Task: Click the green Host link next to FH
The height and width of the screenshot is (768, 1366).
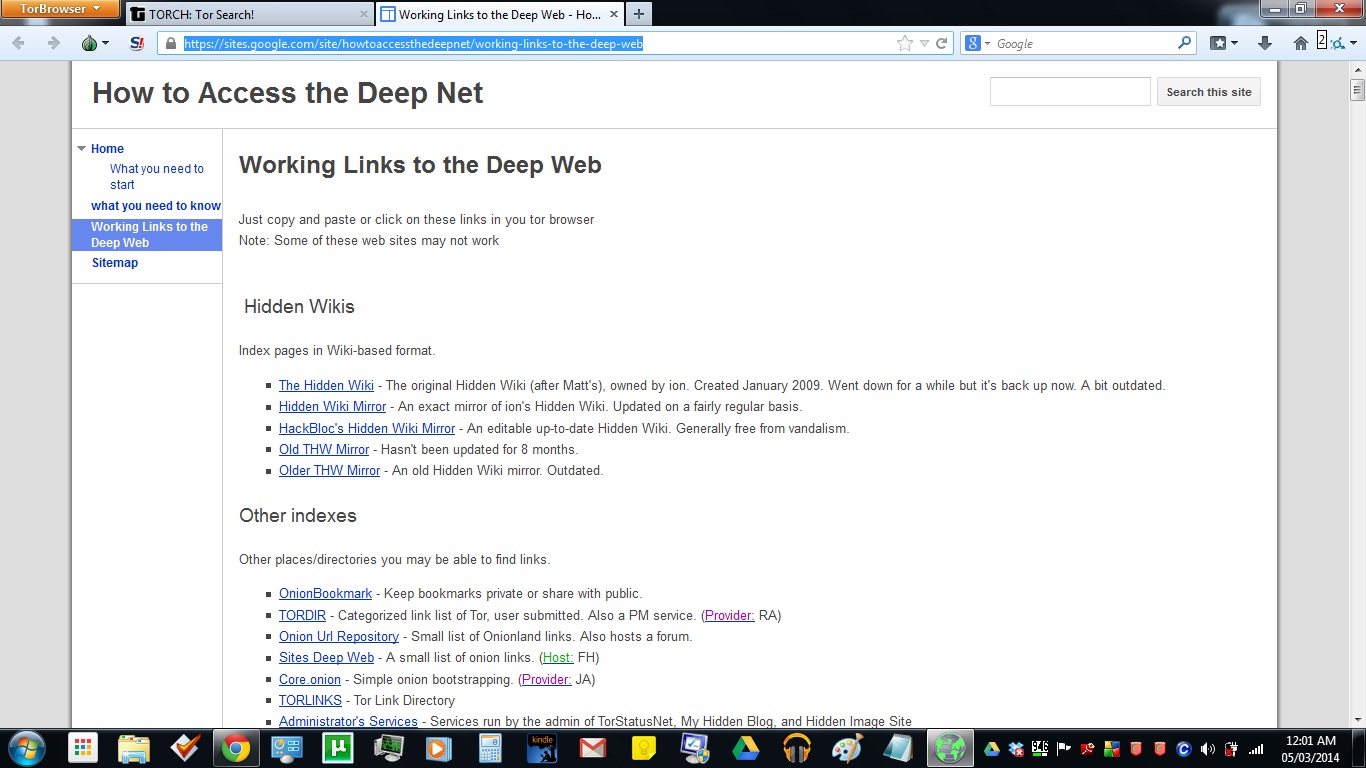Action: coord(557,658)
